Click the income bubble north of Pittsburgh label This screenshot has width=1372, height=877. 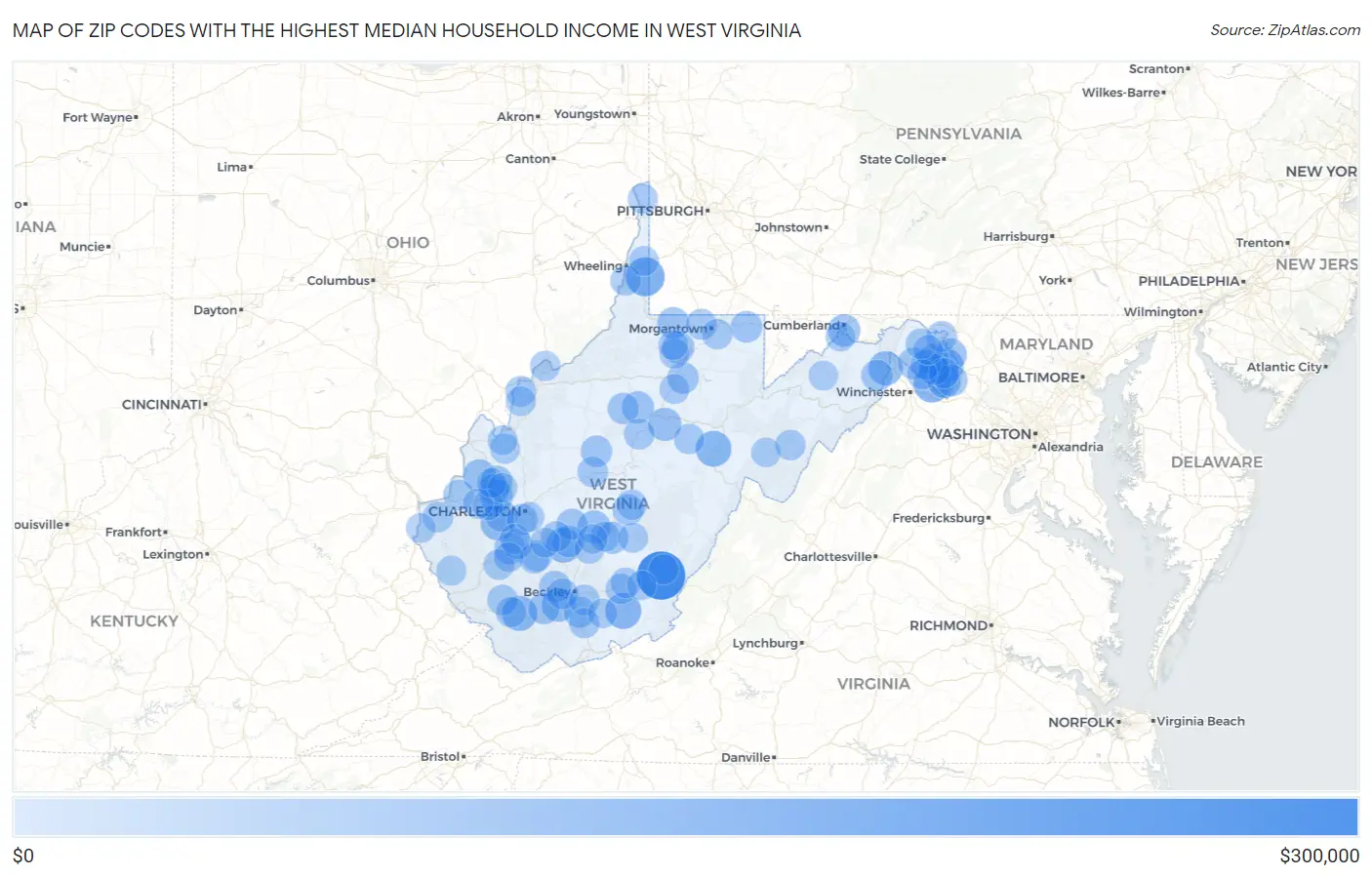[x=642, y=196]
